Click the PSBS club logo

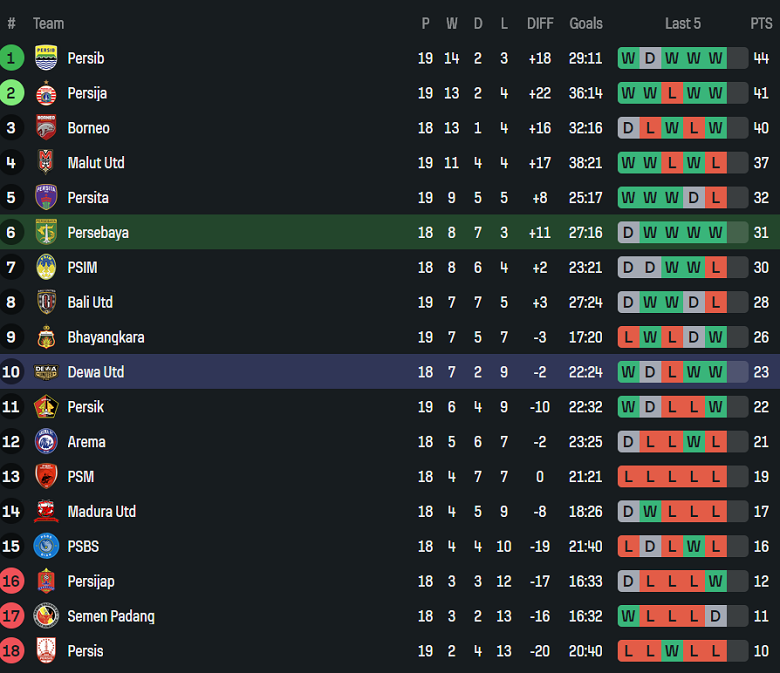46,546
